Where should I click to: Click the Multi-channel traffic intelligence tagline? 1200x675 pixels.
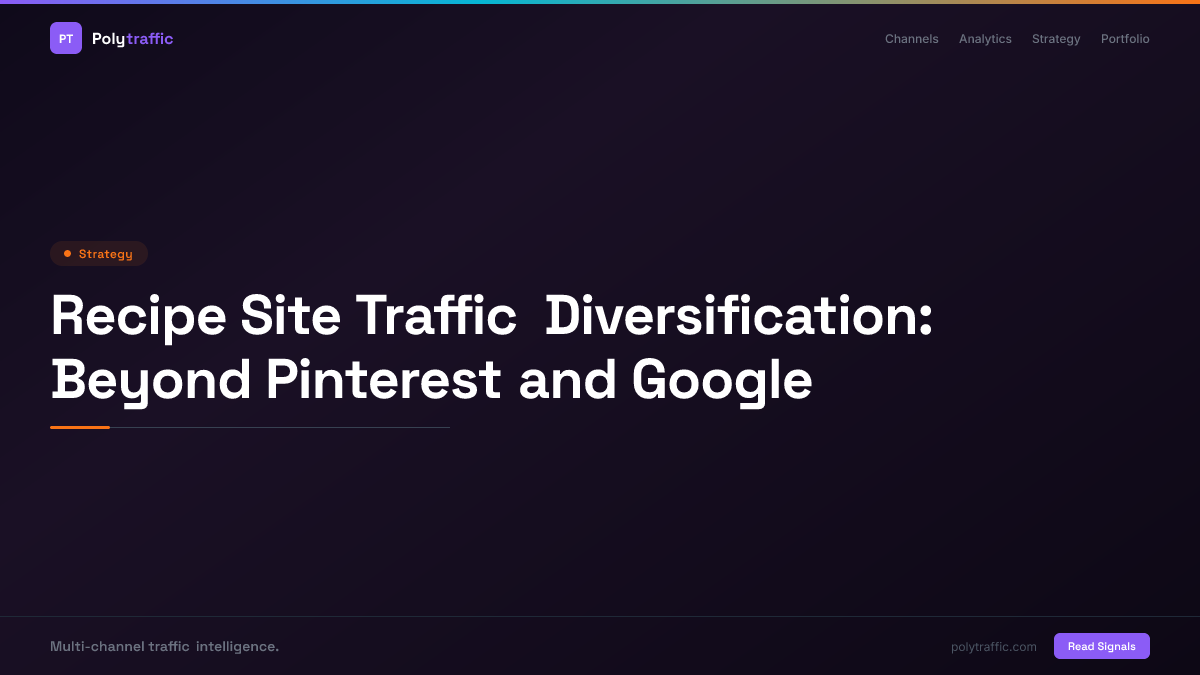pos(165,646)
